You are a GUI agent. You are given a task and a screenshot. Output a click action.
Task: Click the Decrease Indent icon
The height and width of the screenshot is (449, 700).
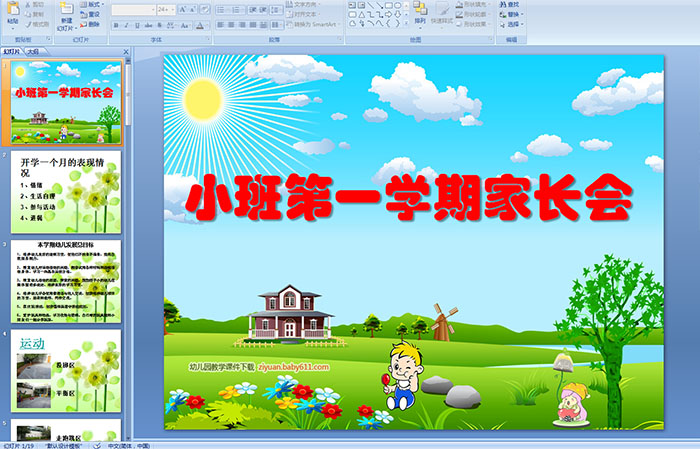pos(253,10)
